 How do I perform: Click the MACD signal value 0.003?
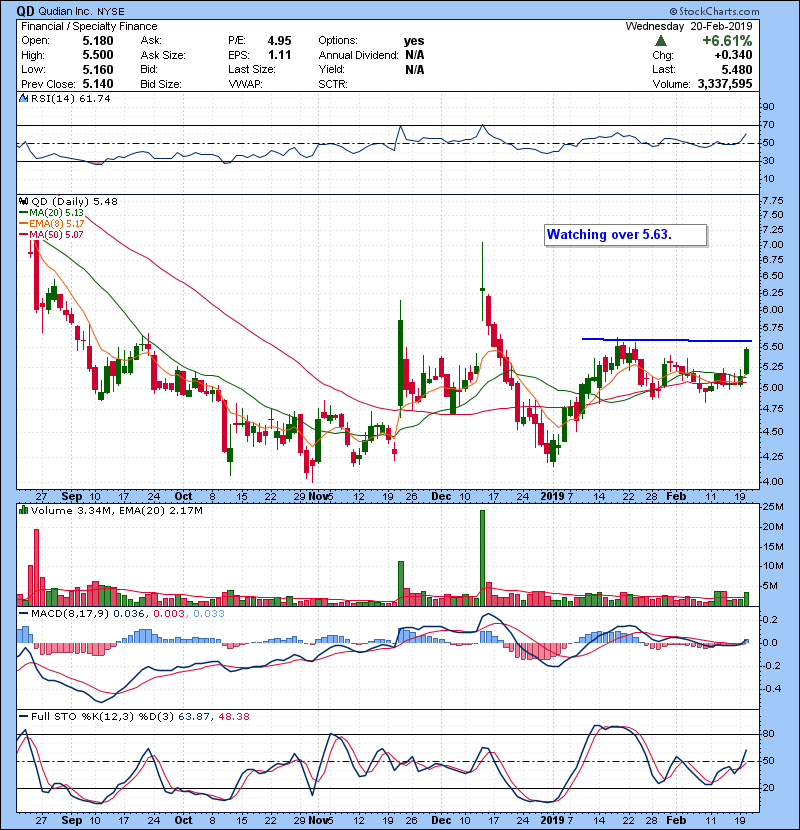click(x=168, y=614)
